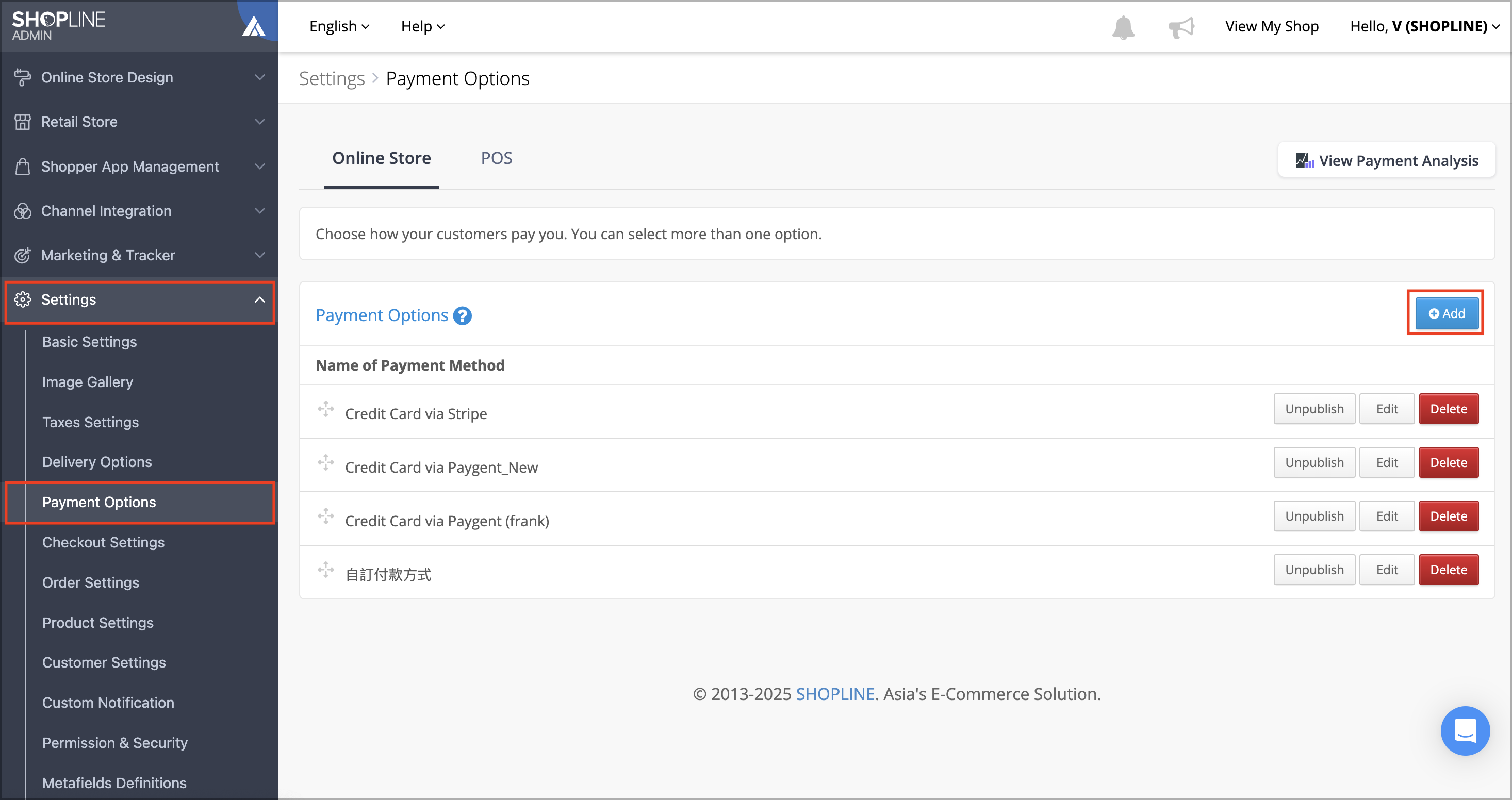Click the View My Shop link

[x=1272, y=26]
